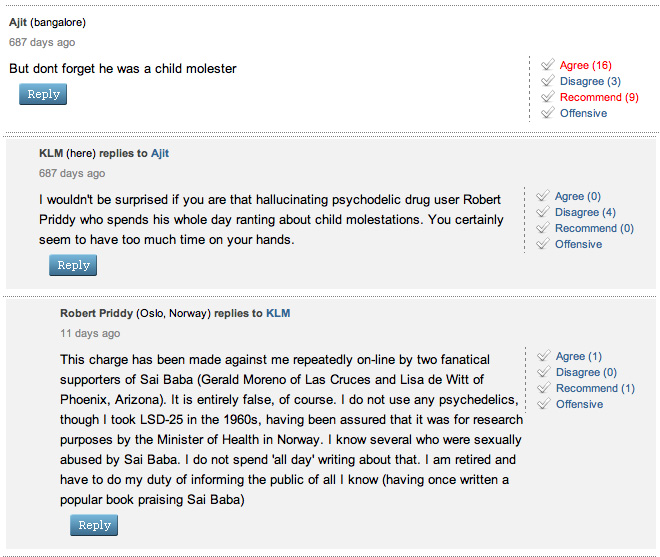Recommend KLM's comment

[x=594, y=228]
